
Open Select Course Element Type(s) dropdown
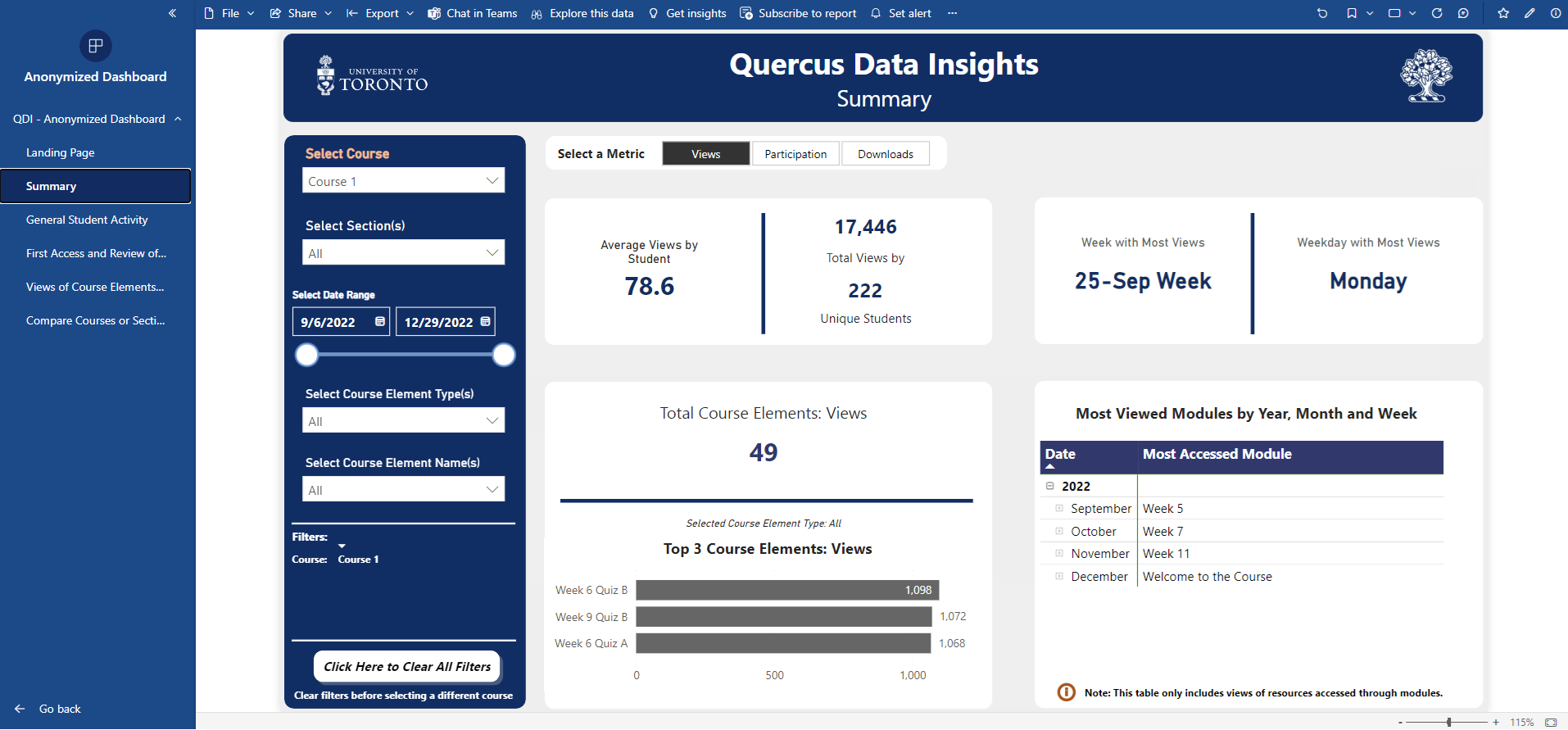tap(403, 421)
